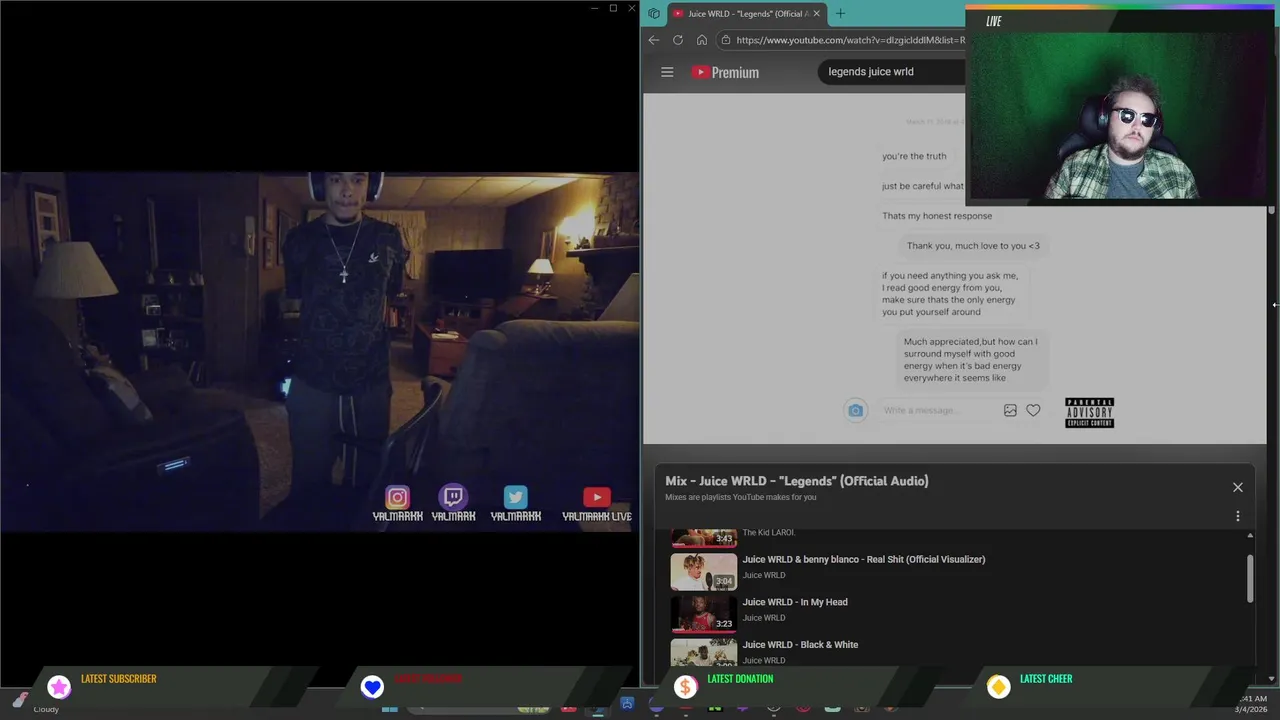Open the browser workspaces icon
This screenshot has width=1280, height=720.
point(654,14)
